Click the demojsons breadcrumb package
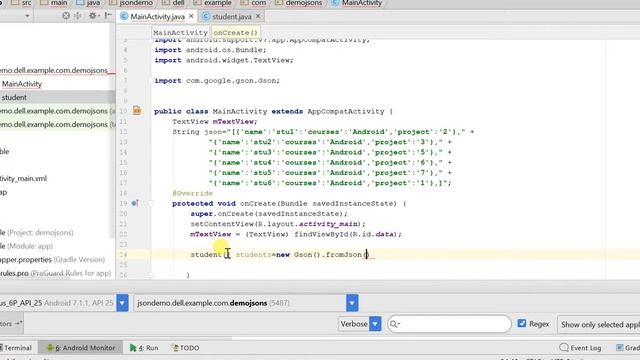This screenshot has height=360, width=640. point(299,3)
